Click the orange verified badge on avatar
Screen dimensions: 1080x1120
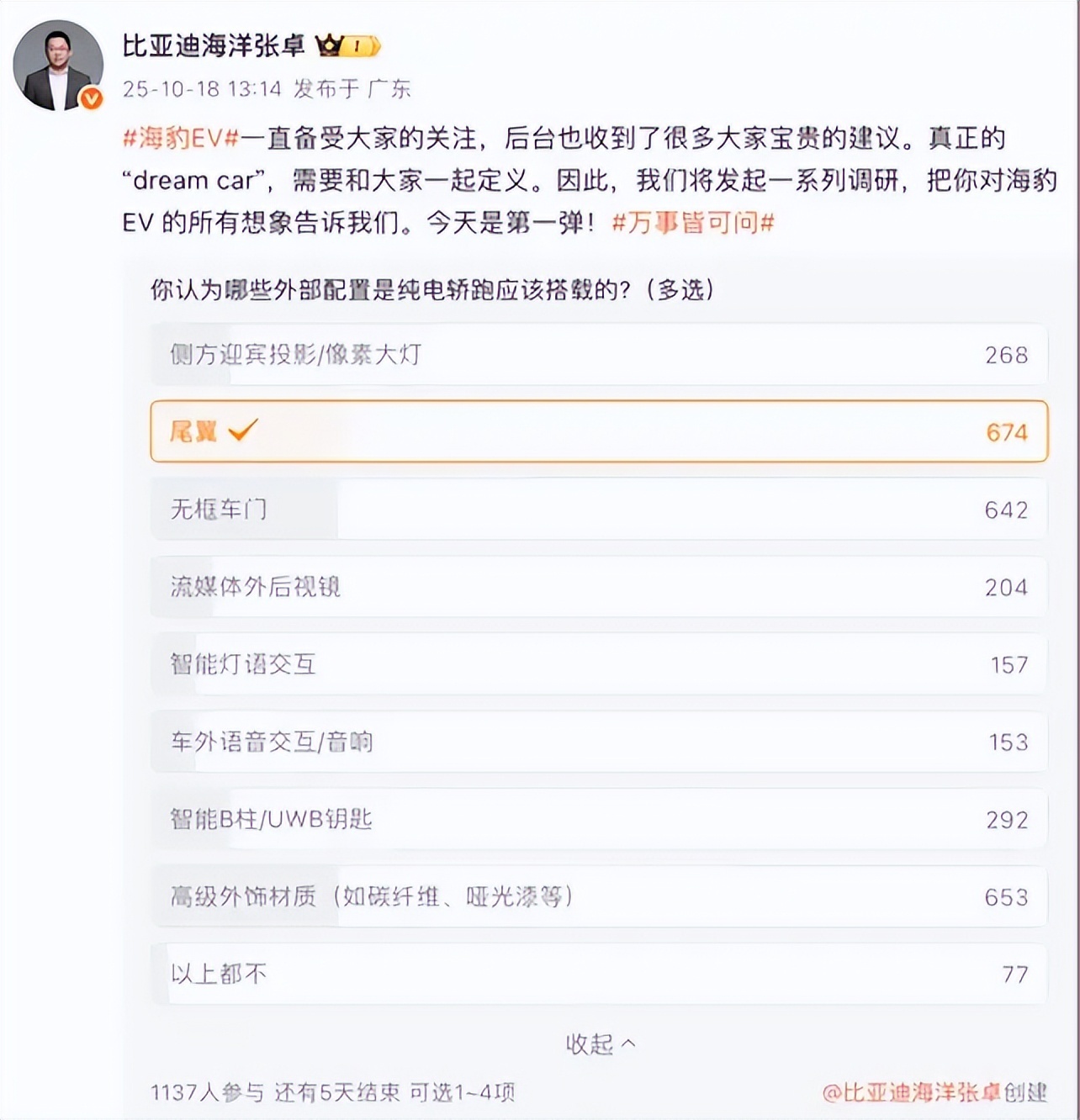click(91, 98)
